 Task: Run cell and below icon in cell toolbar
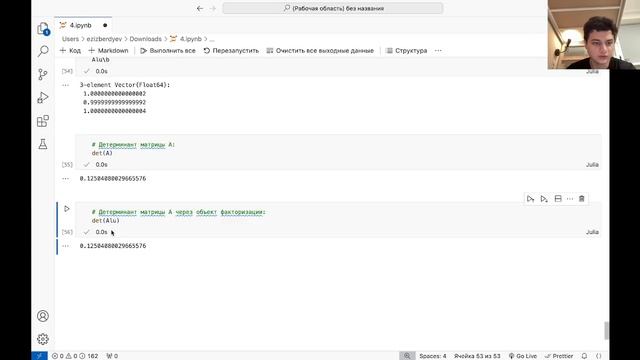click(x=544, y=199)
